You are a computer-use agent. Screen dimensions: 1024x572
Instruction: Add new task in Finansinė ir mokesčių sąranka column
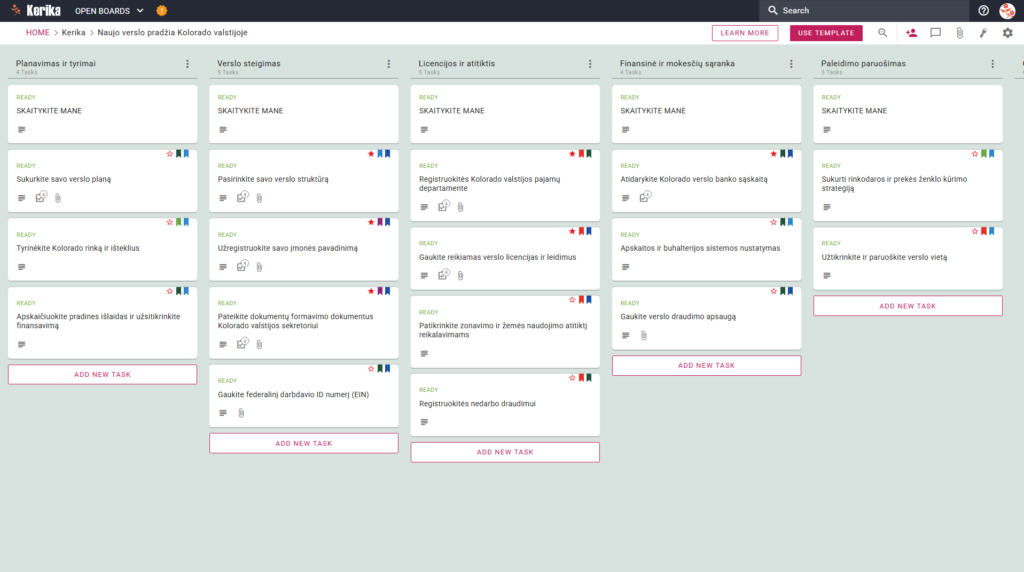706,366
